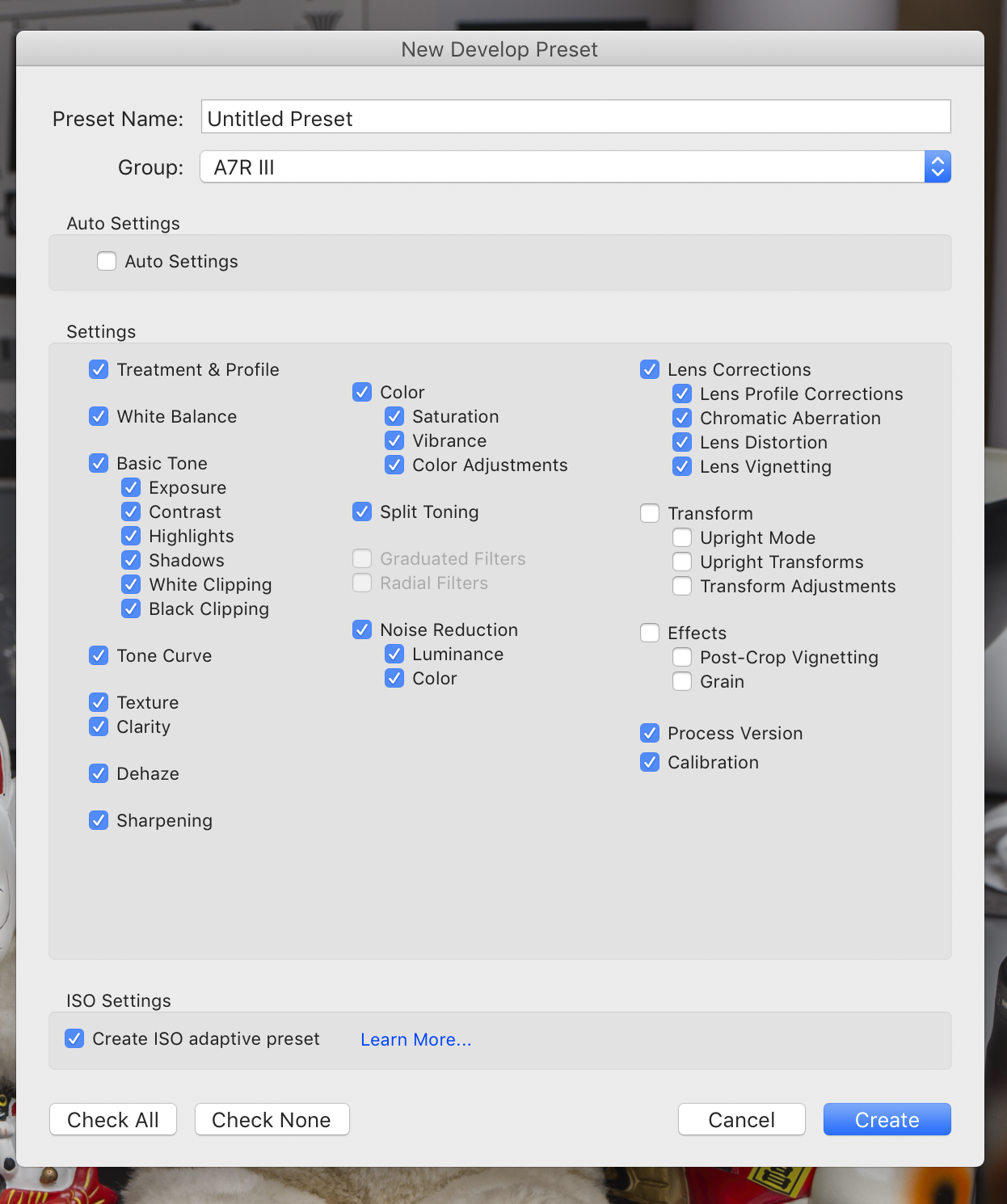
Task: Enable the Transform checkbox
Action: 650,513
